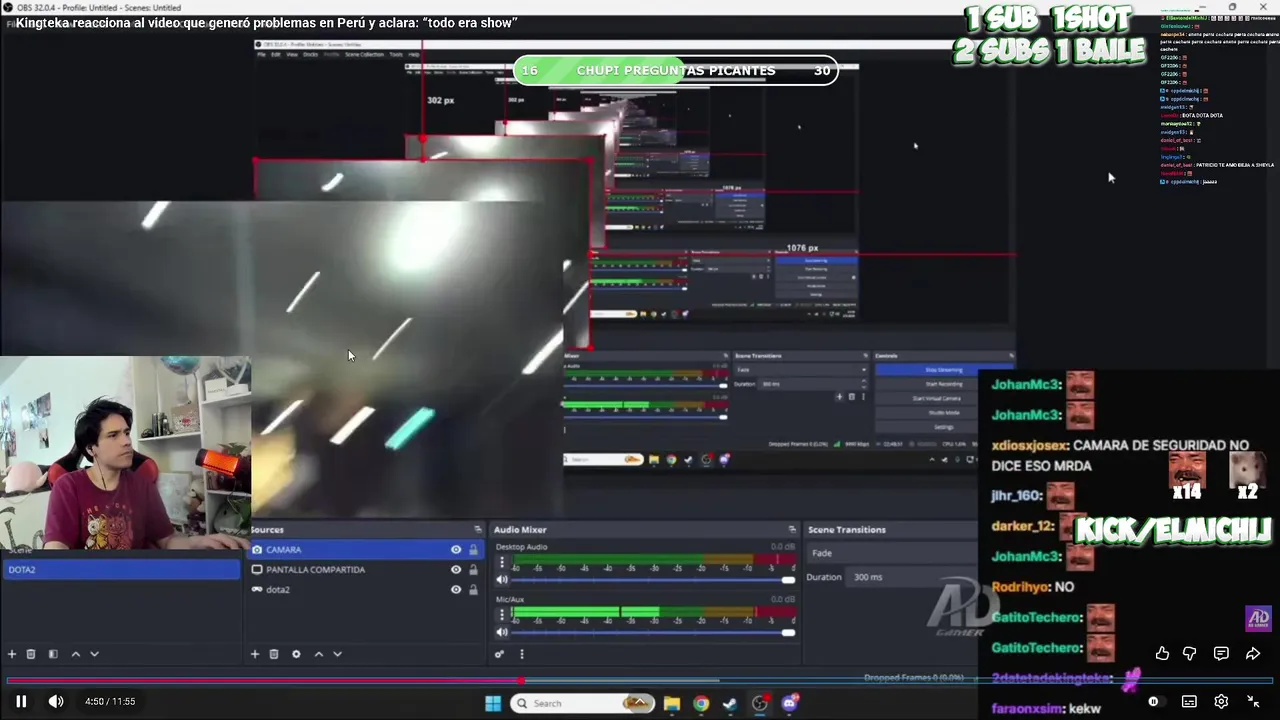The width and height of the screenshot is (1280, 720).
Task: Pause the video playback
Action: (21, 701)
